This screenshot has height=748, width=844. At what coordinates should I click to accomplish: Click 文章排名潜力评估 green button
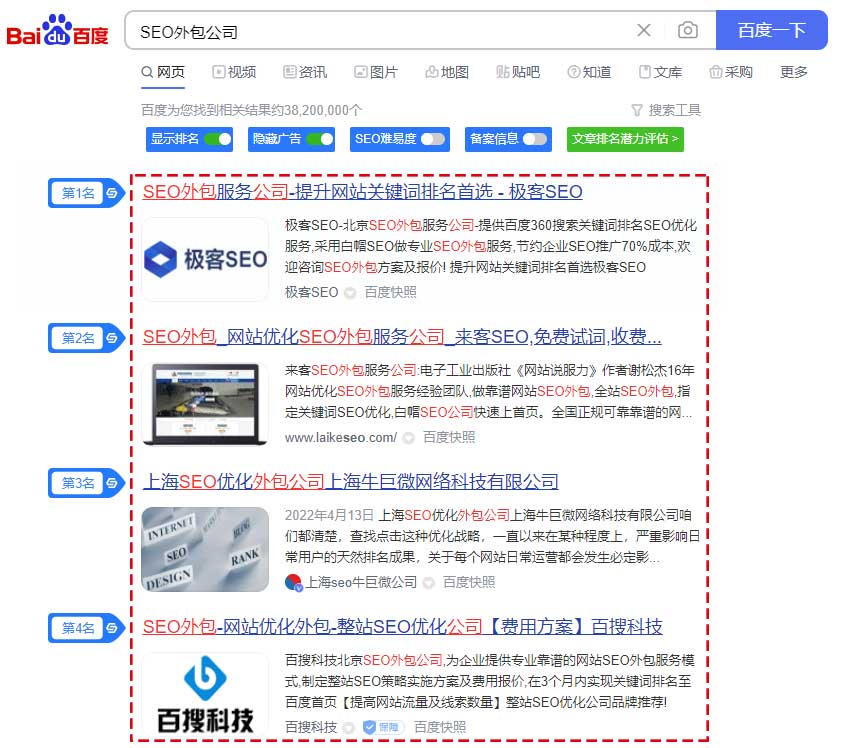coord(625,139)
